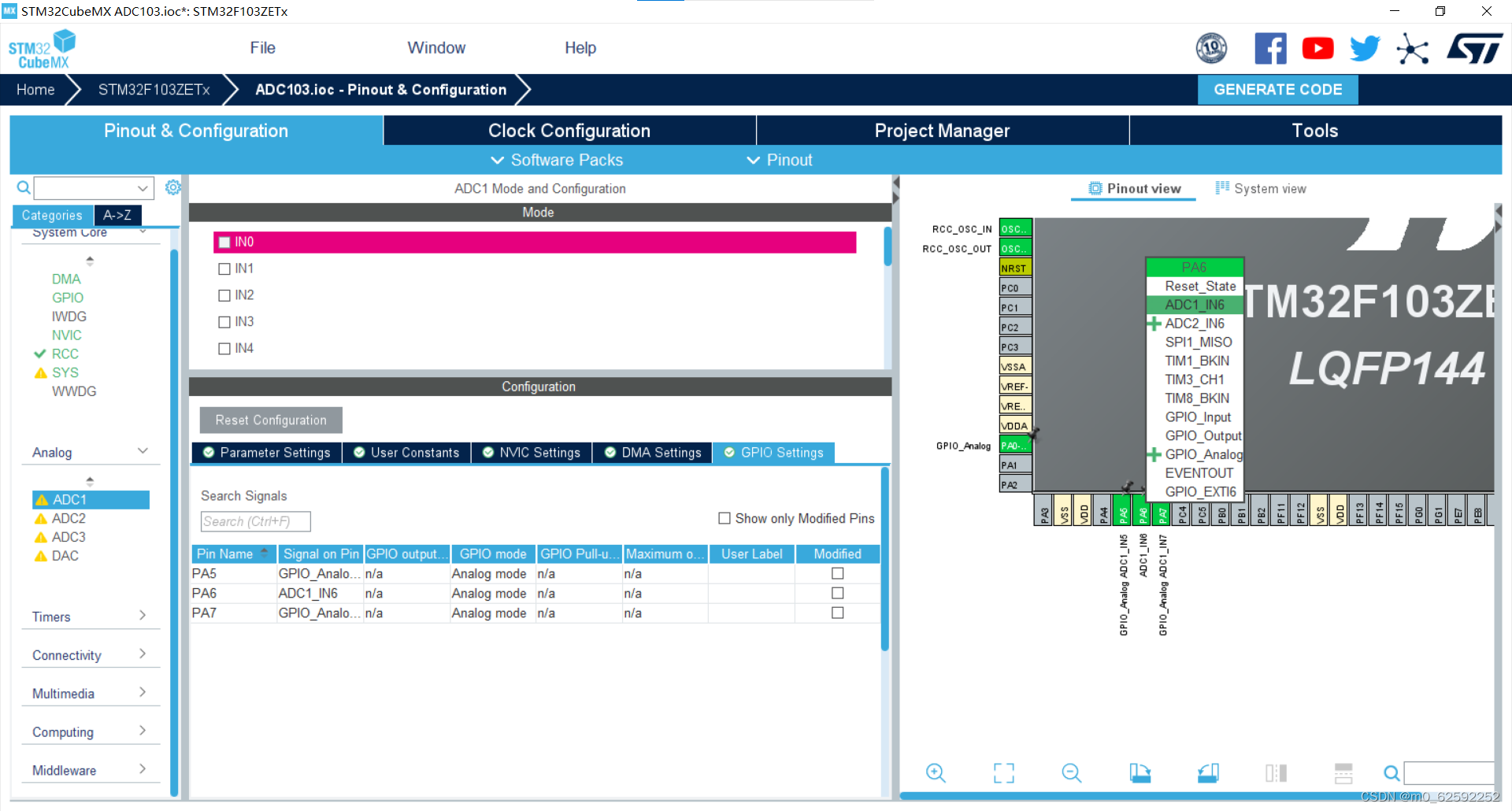Viewport: 1512px width, 811px height.
Task: Click the Reset Configuration button
Action: [271, 420]
